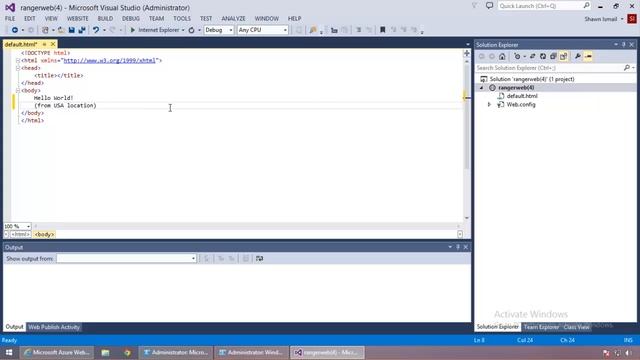This screenshot has width=640, height=360.
Task: Open Microsoft Azure Web taskbar button
Action: pos(57,353)
